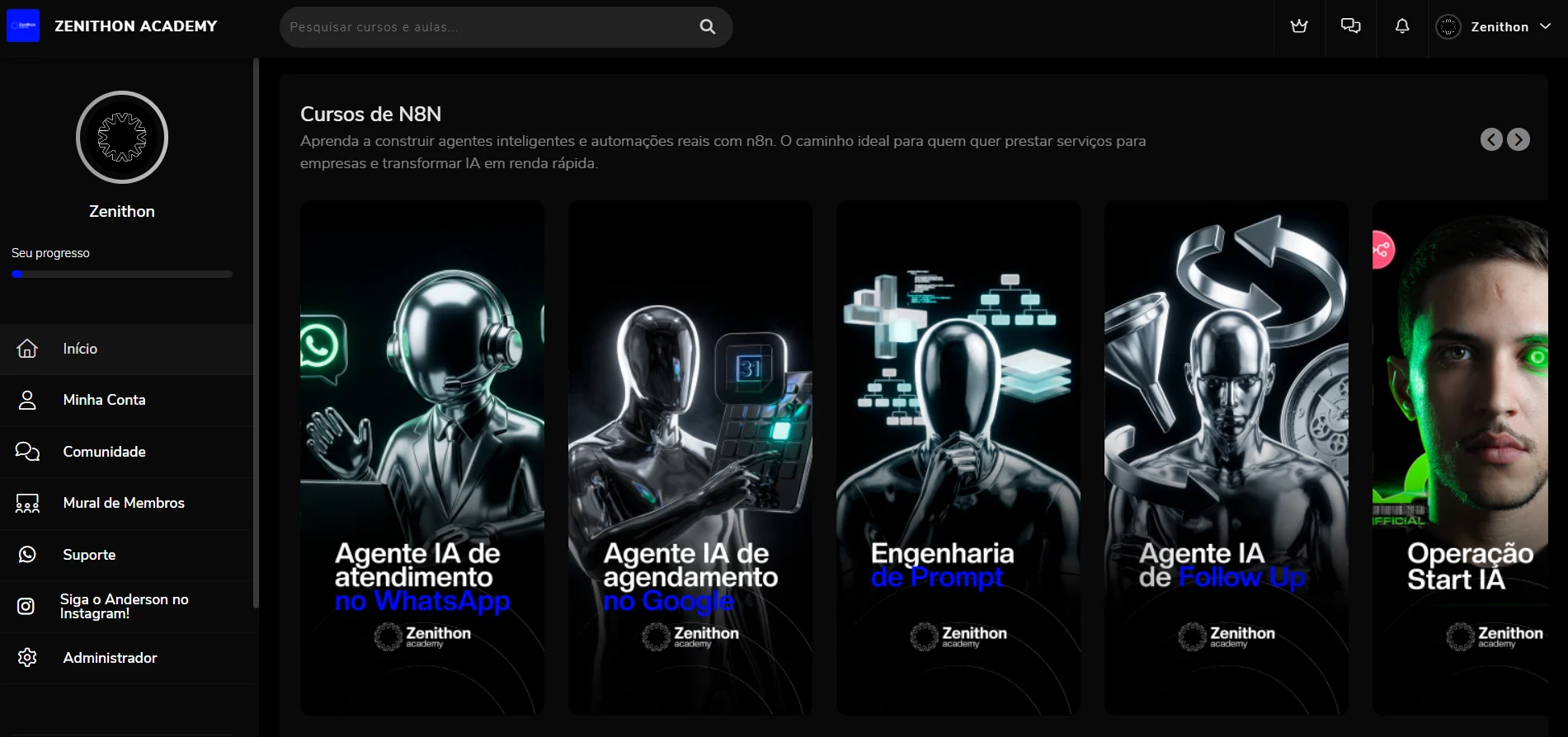Click the Administrador gear icon
The width and height of the screenshot is (1568, 737).
coord(27,658)
